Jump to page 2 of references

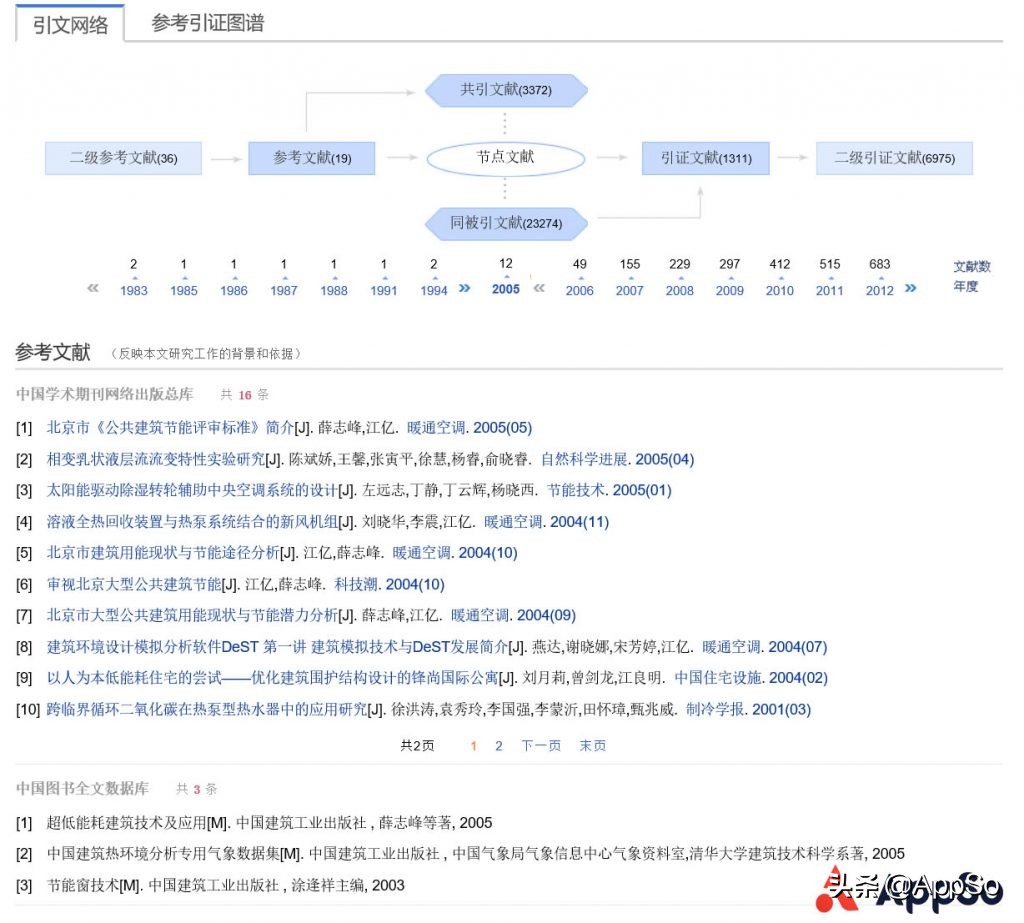tap(497, 745)
